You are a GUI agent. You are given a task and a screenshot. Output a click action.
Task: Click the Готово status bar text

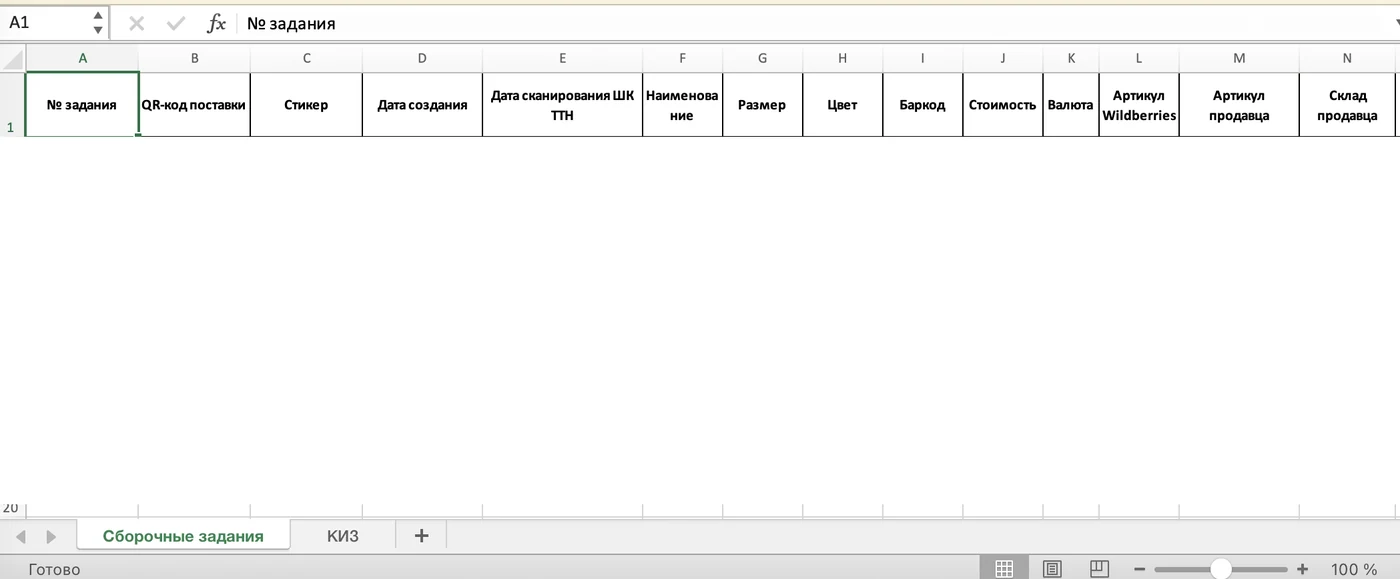pyautogui.click(x=54, y=569)
